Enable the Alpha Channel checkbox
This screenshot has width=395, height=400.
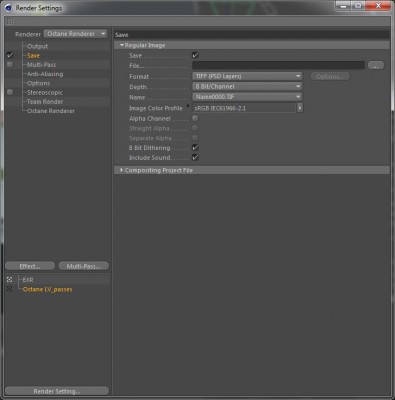click(195, 118)
